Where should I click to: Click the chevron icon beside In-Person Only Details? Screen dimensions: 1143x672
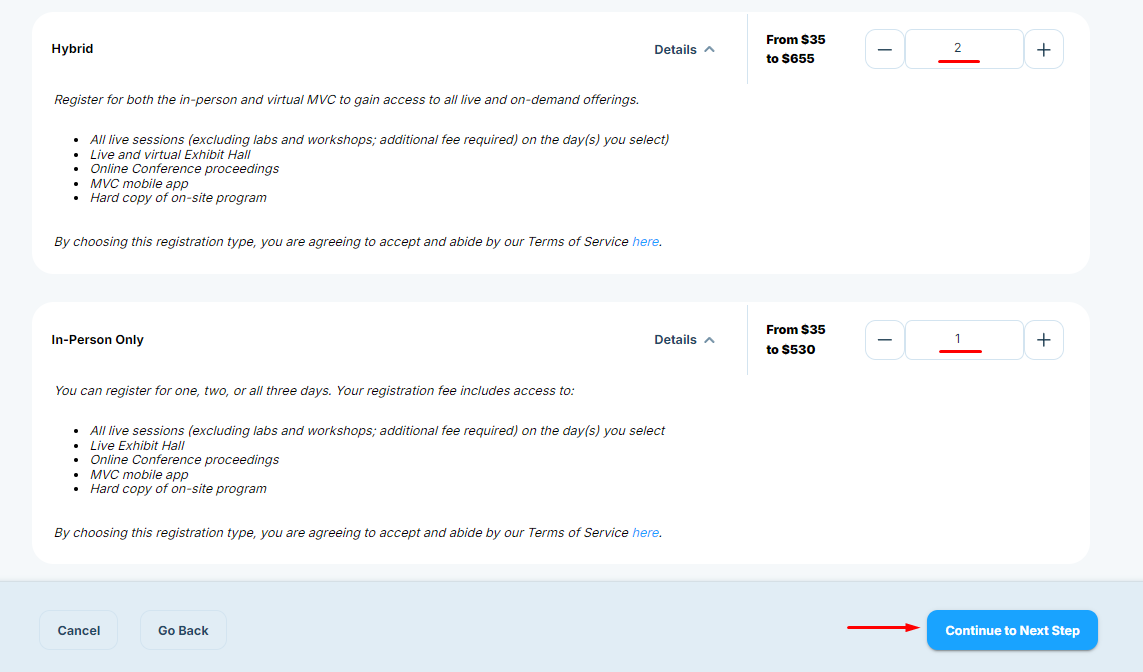click(x=710, y=340)
